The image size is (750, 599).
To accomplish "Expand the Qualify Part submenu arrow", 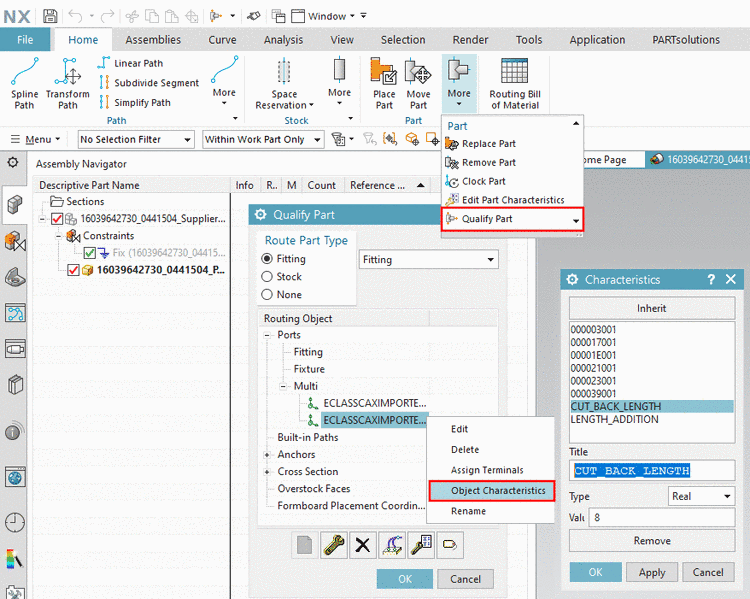I will pos(576,221).
